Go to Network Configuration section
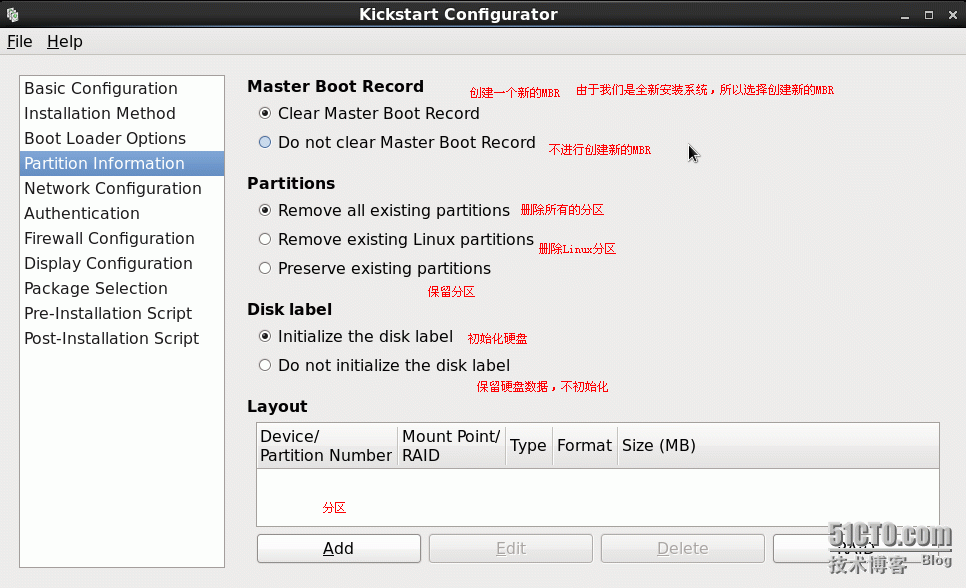This screenshot has height=588, width=966. (122, 189)
